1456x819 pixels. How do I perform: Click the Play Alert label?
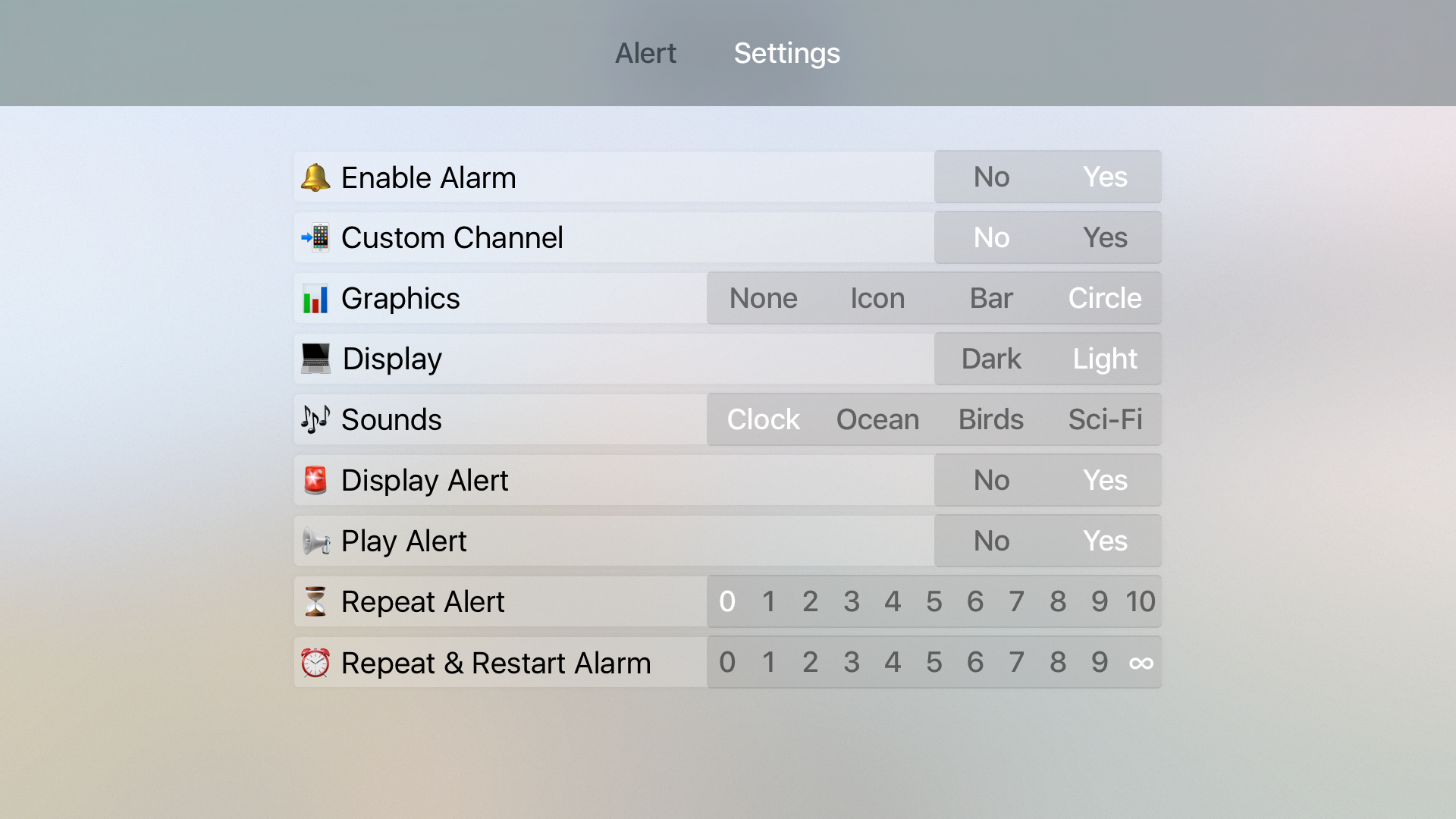tap(403, 541)
